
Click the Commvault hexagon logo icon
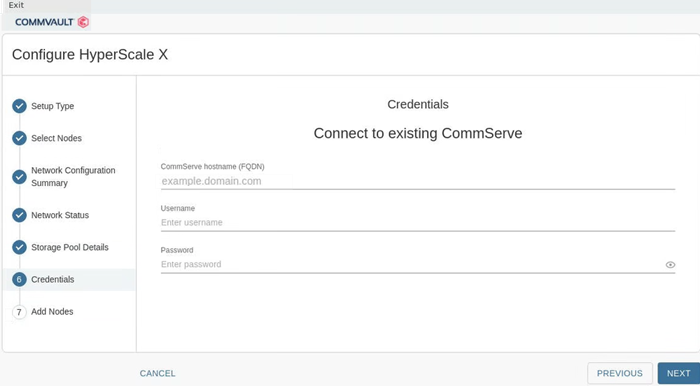(83, 22)
